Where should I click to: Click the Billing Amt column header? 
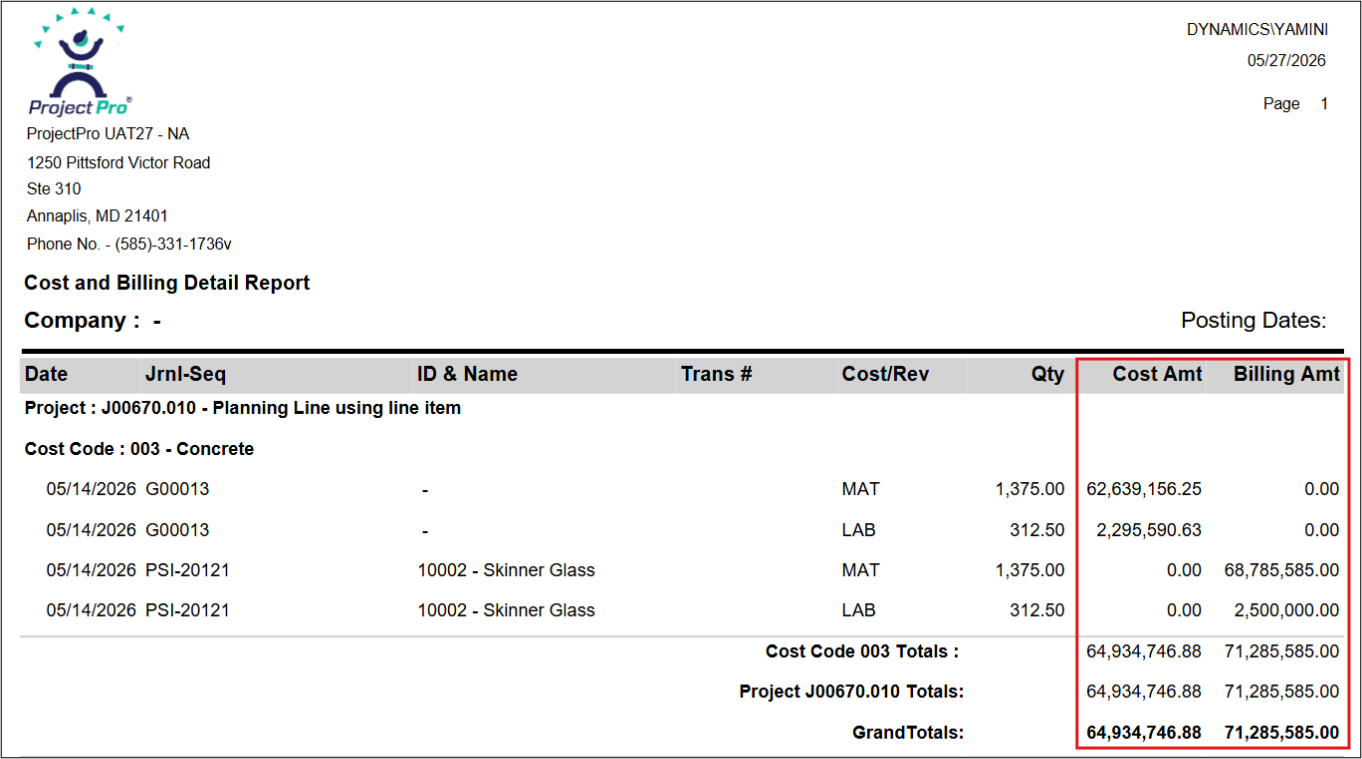1286,374
